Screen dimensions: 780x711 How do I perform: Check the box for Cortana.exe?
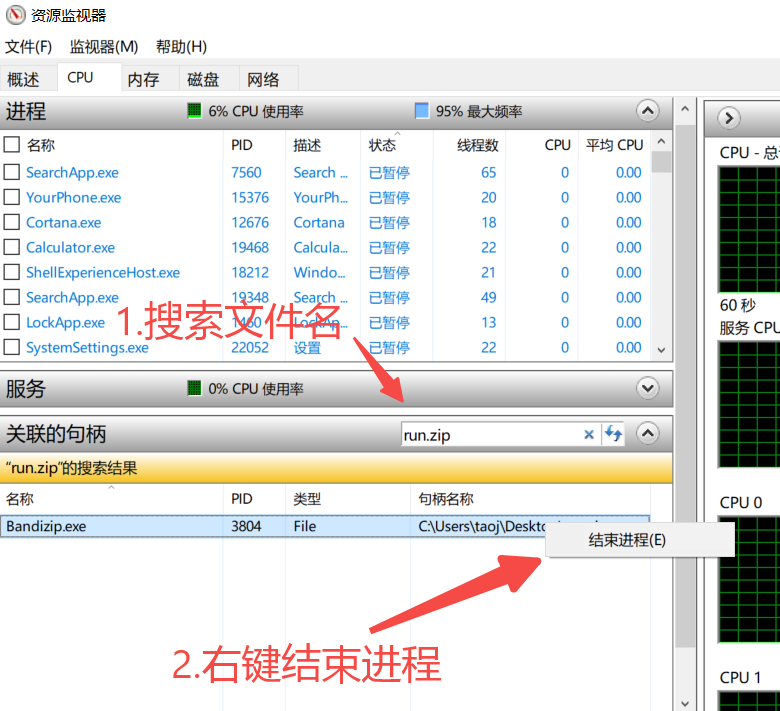coord(11,222)
